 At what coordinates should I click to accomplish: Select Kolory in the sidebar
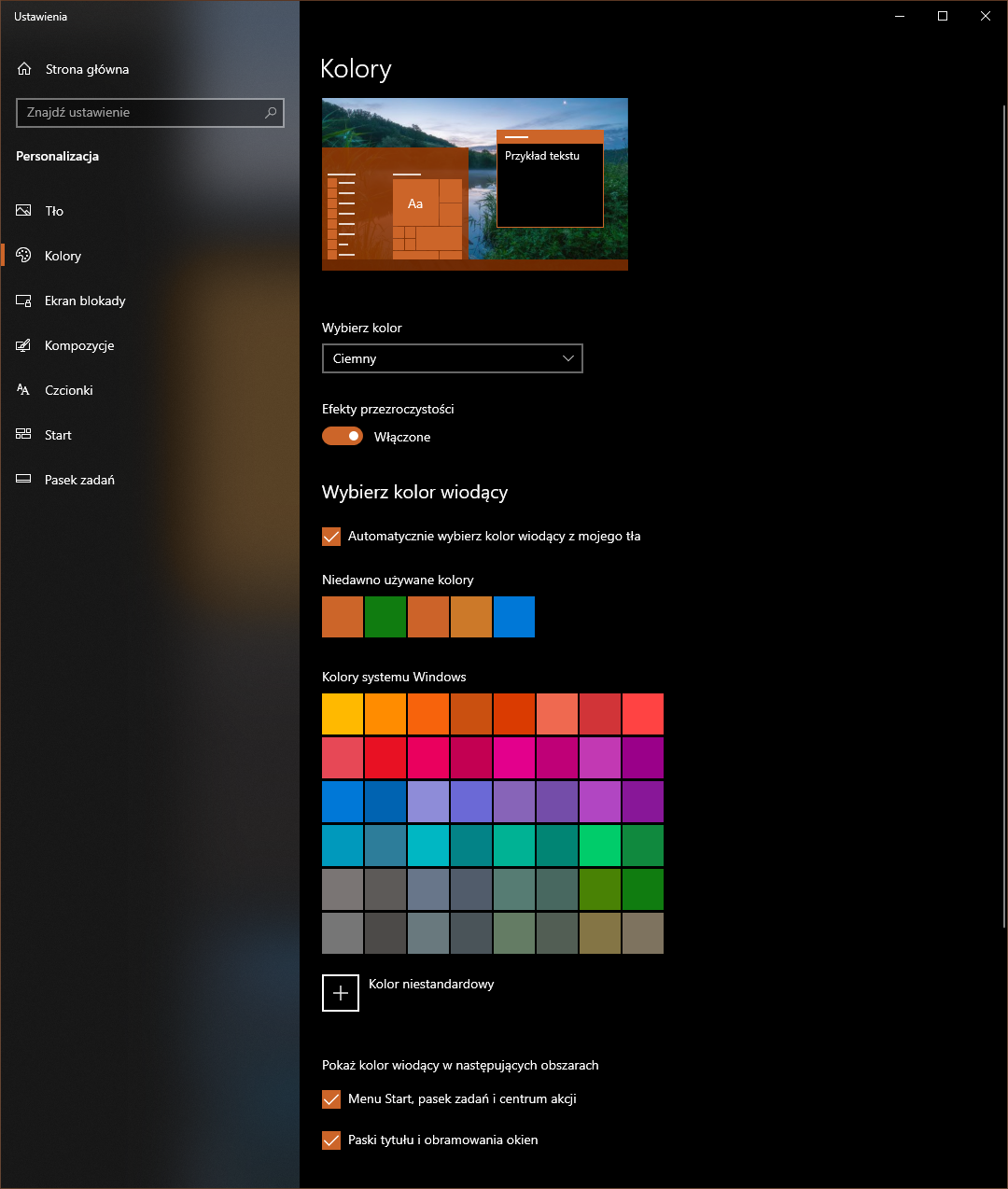pos(63,256)
